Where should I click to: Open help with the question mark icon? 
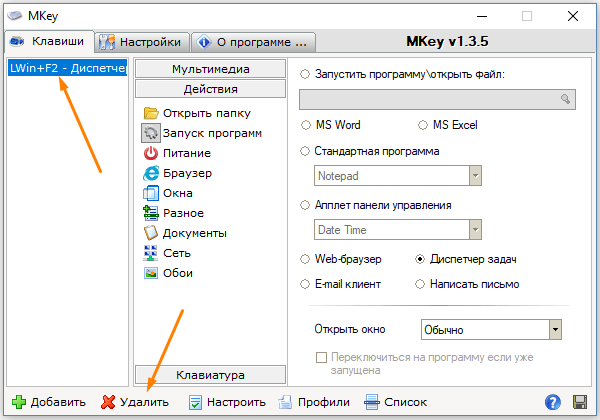(553, 402)
